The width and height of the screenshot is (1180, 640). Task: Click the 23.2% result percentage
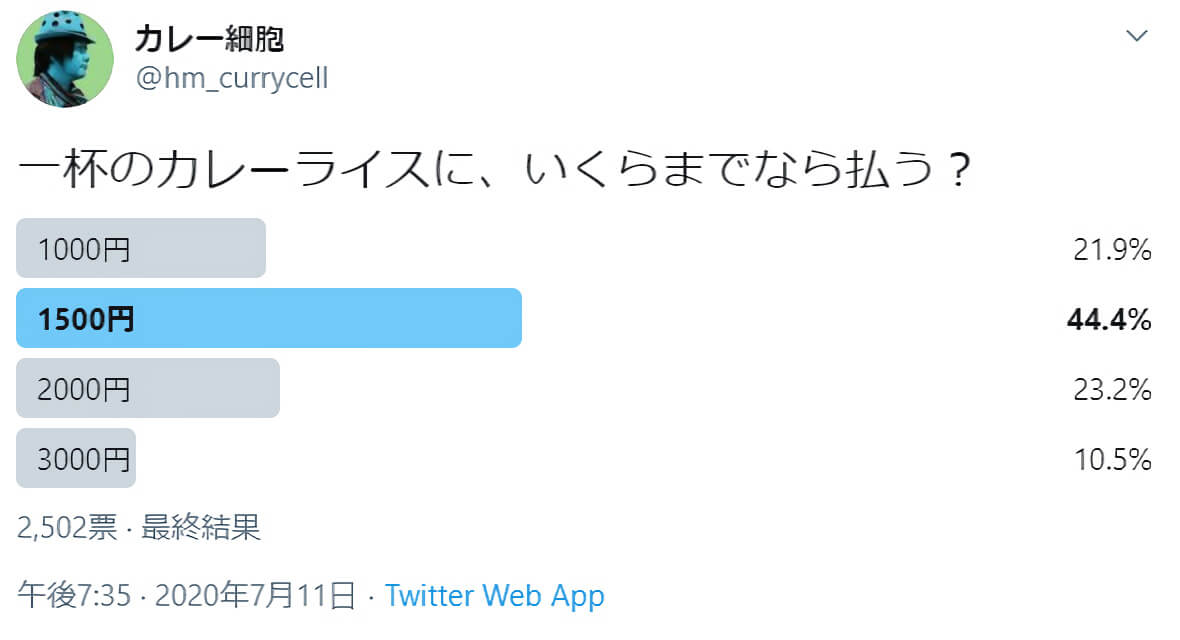(1112, 389)
